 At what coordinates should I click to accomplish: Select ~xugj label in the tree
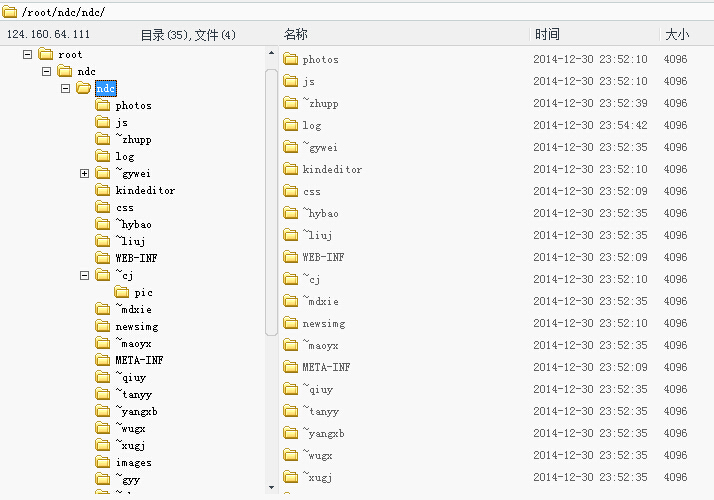click(130, 445)
